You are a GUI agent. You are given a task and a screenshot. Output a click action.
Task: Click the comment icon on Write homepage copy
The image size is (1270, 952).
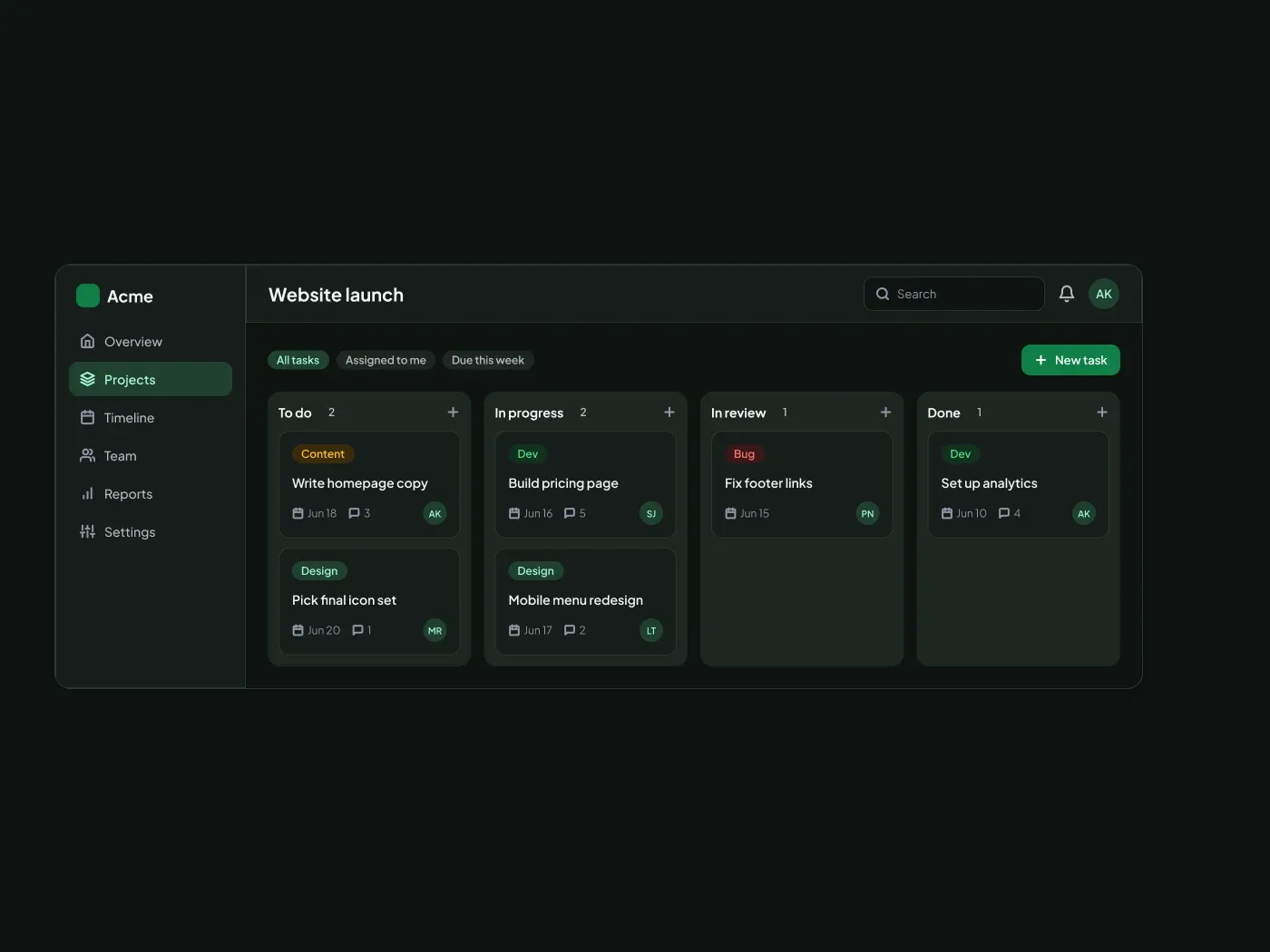pos(354,513)
